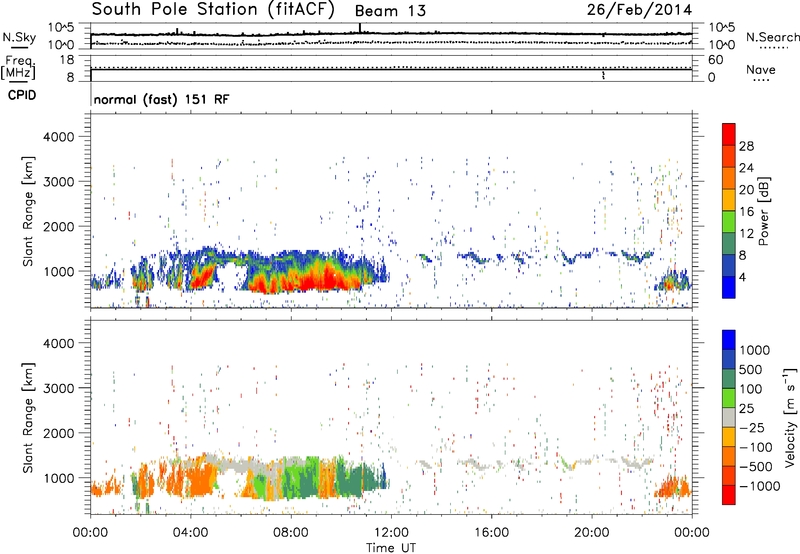Click the 'Velocity [m s-1]' colorbar label

click(790, 417)
